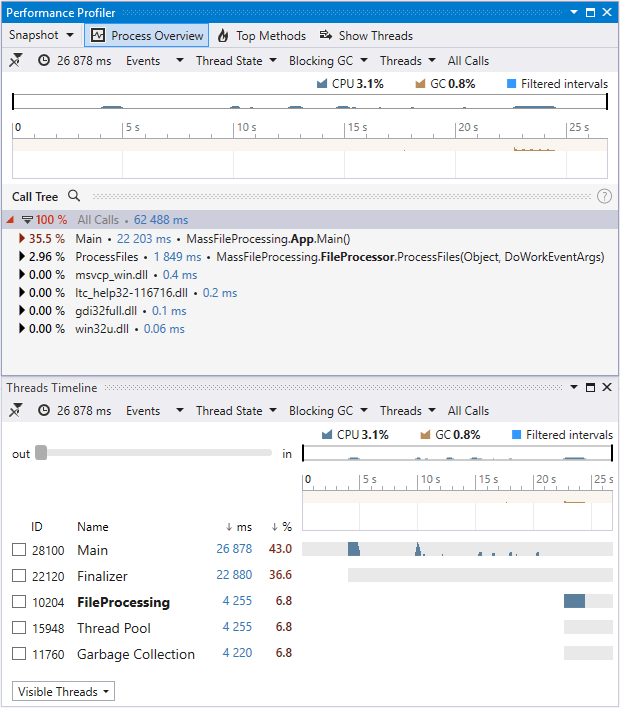Check the Main thread checkbox
Viewport: 620px width, 708px height.
click(x=19, y=550)
